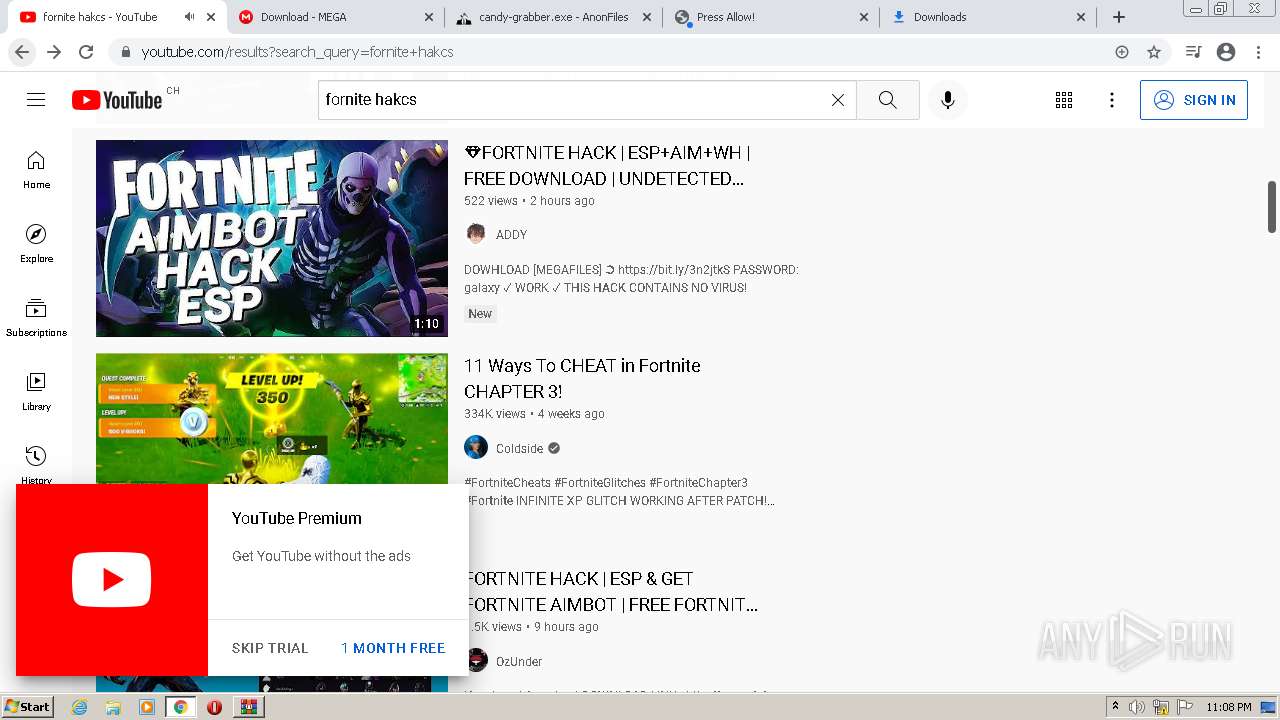This screenshot has width=1280, height=720.
Task: Mute the fornite hakcs tab audio
Action: pos(190,17)
